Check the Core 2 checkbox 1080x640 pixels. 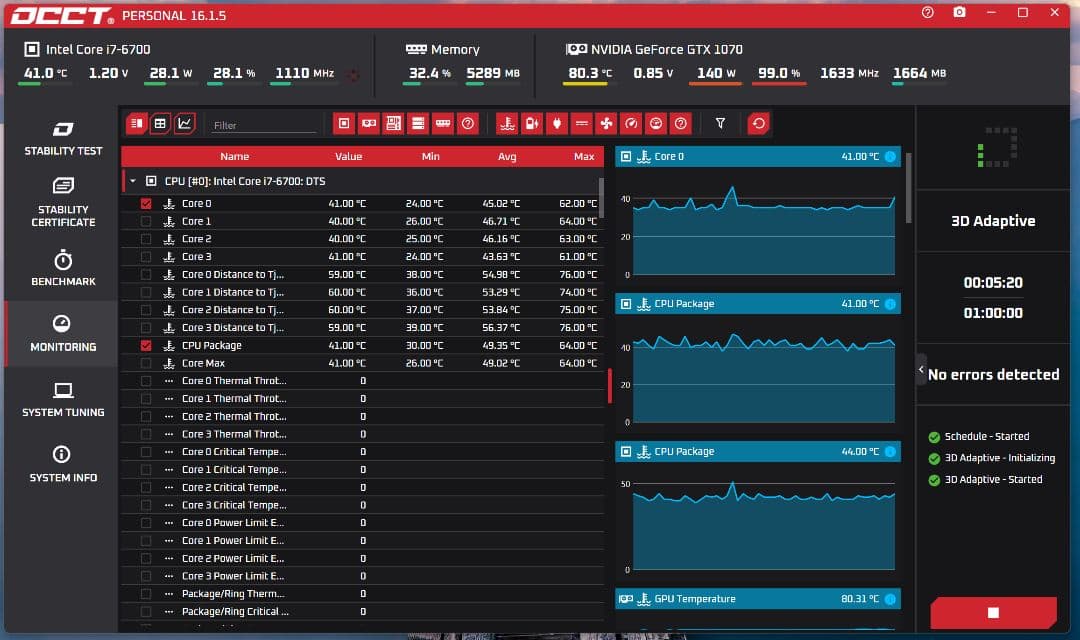[x=146, y=239]
